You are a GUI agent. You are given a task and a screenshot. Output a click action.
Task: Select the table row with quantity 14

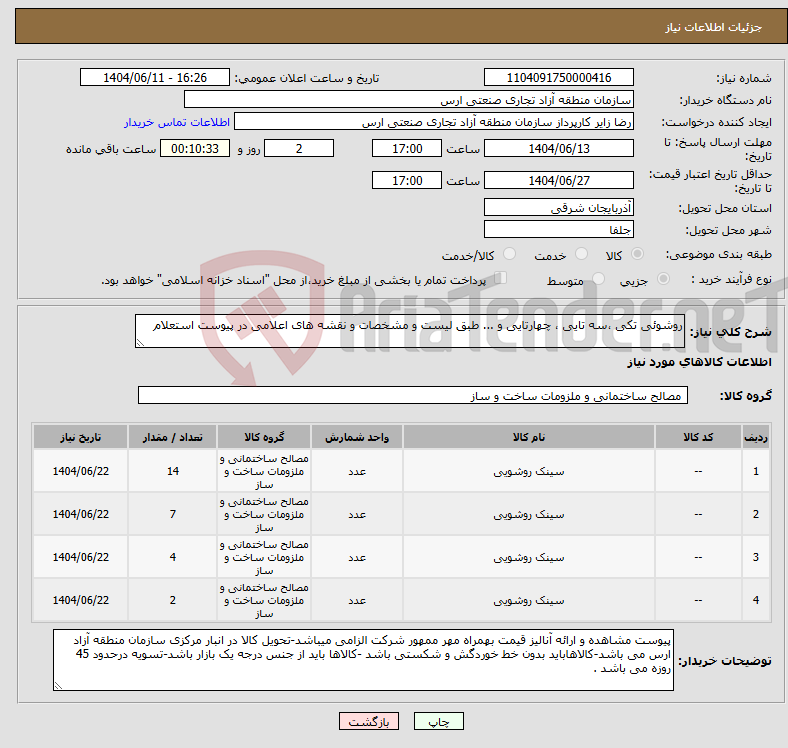tap(400, 470)
